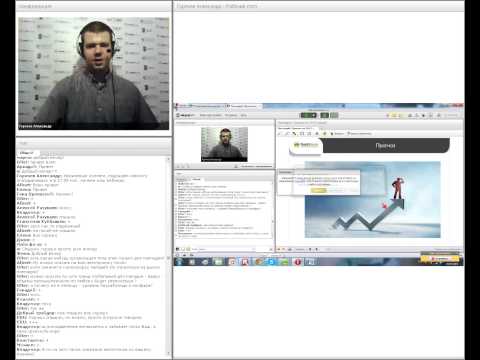The width and height of the screenshot is (480, 360).
Task: Click the Прогноз slide title bar
Action: coord(386,146)
